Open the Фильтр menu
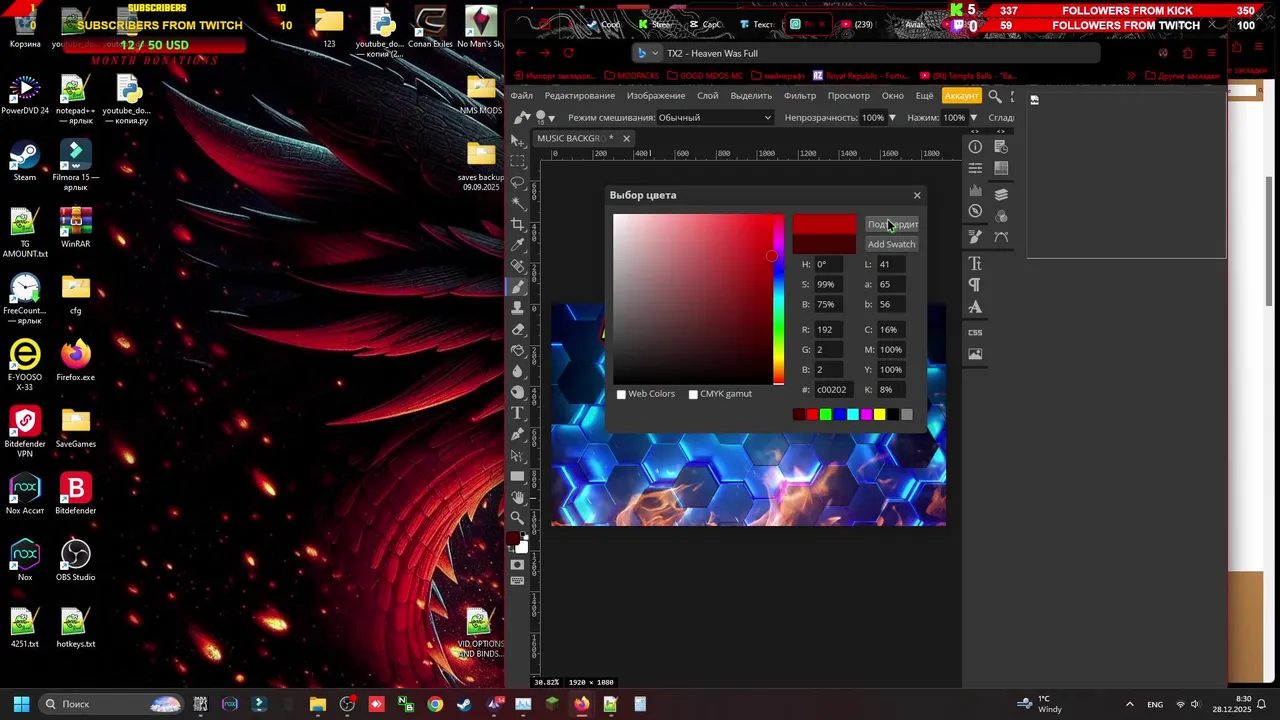This screenshot has width=1280, height=720. tap(800, 96)
